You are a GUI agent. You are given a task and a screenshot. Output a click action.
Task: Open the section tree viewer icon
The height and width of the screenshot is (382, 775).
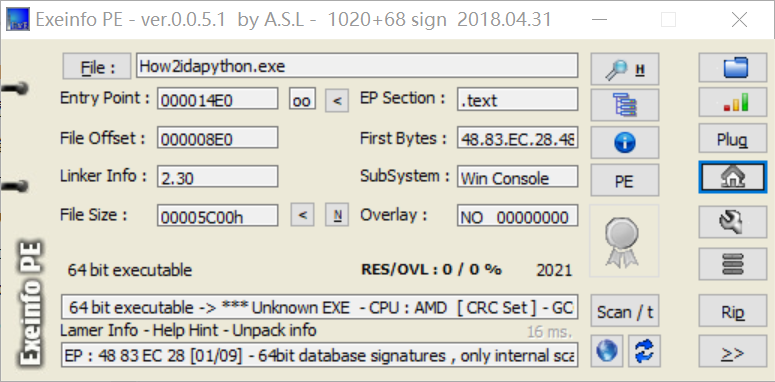pos(625,105)
